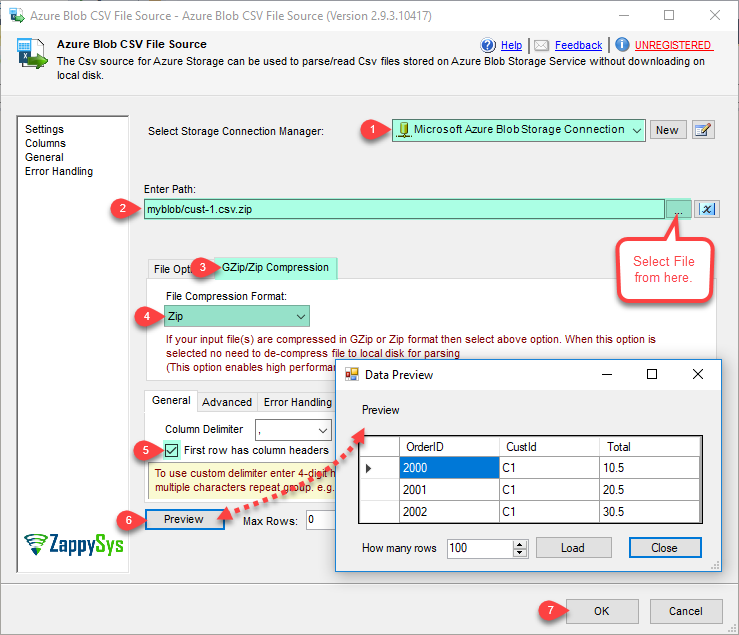This screenshot has height=635, width=739.
Task: Select the Advanced tab
Action: [x=227, y=402]
